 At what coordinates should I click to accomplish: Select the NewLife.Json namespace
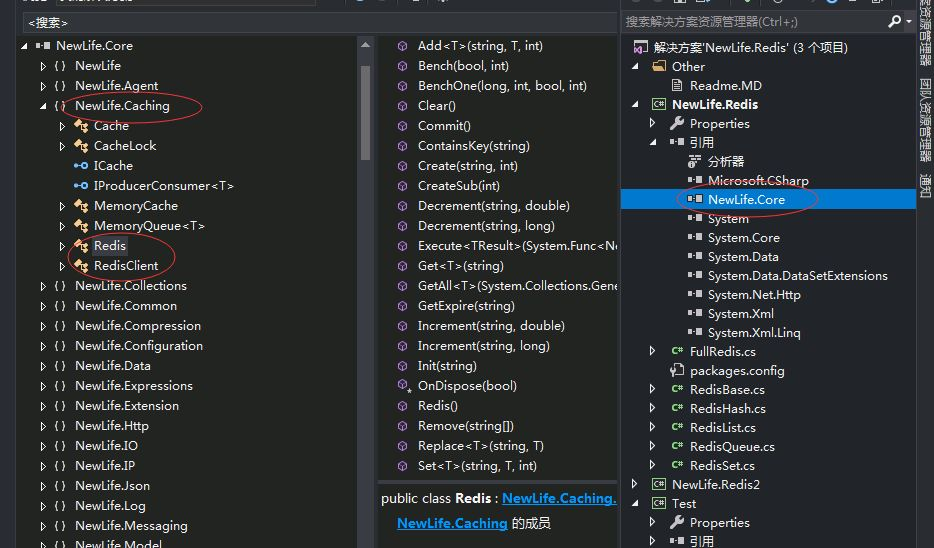(x=112, y=486)
